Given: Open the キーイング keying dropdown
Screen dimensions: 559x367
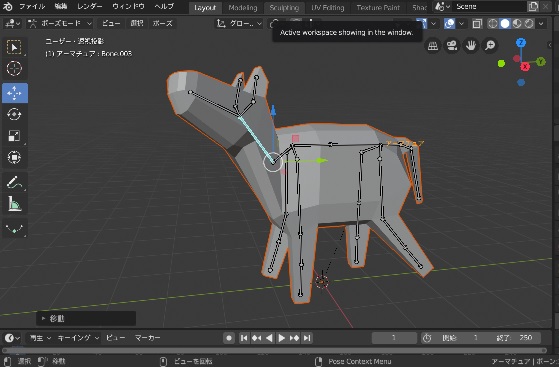Looking at the screenshot, I should 77,338.
